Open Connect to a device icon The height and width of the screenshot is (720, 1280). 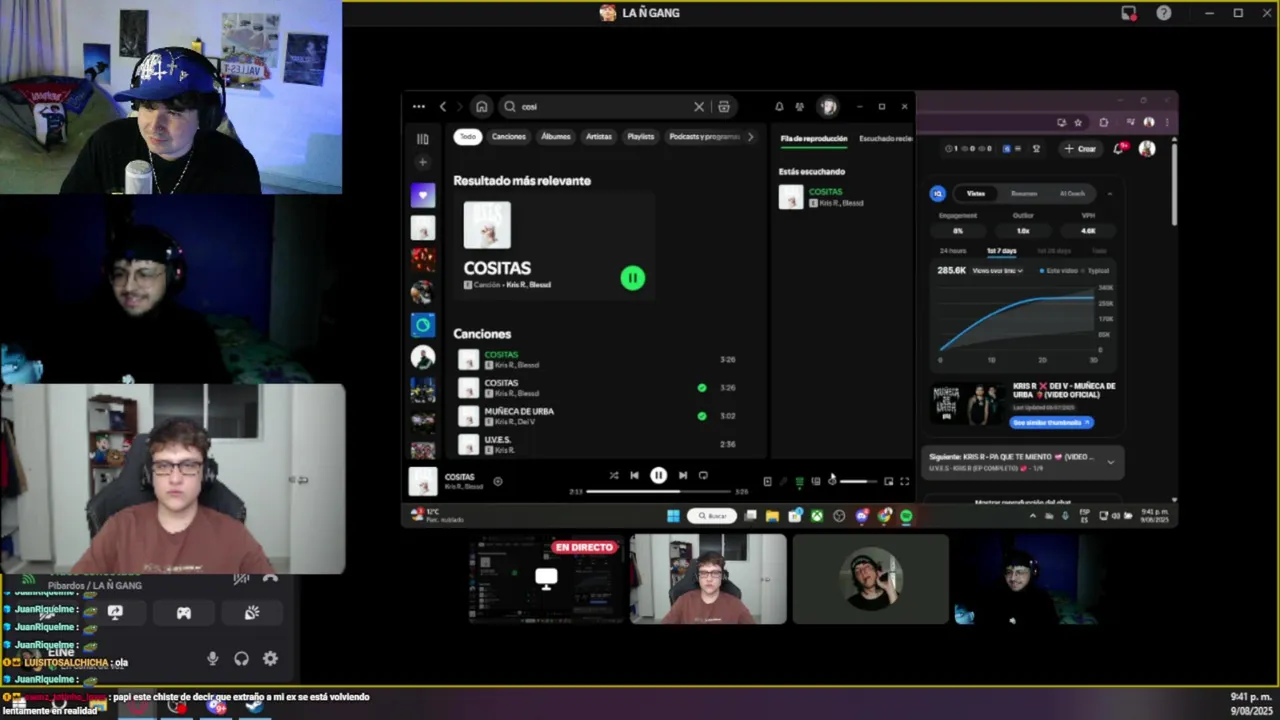click(816, 481)
